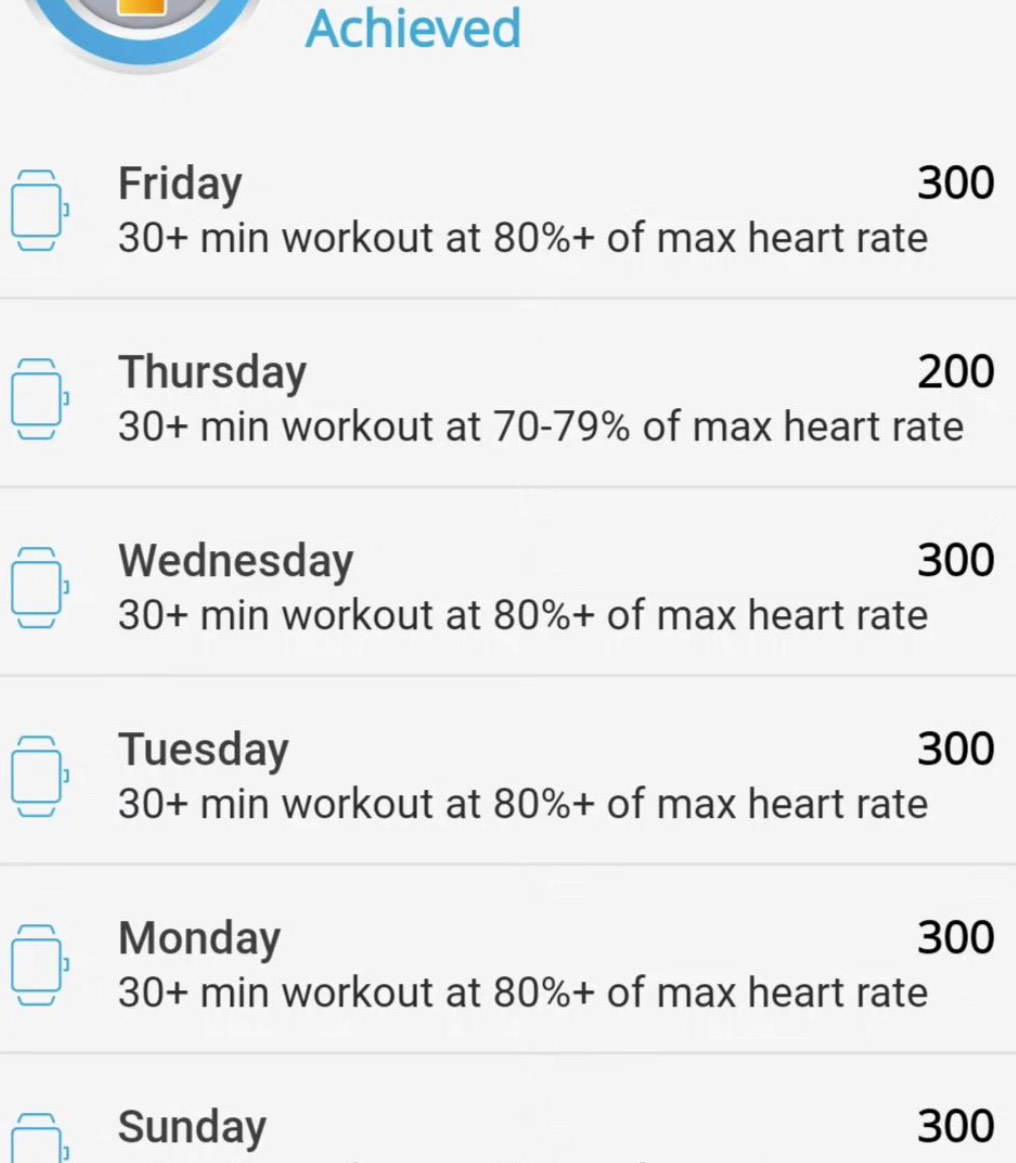The width and height of the screenshot is (1016, 1163).
Task: Tap Thursday's 200 points value
Action: point(955,372)
